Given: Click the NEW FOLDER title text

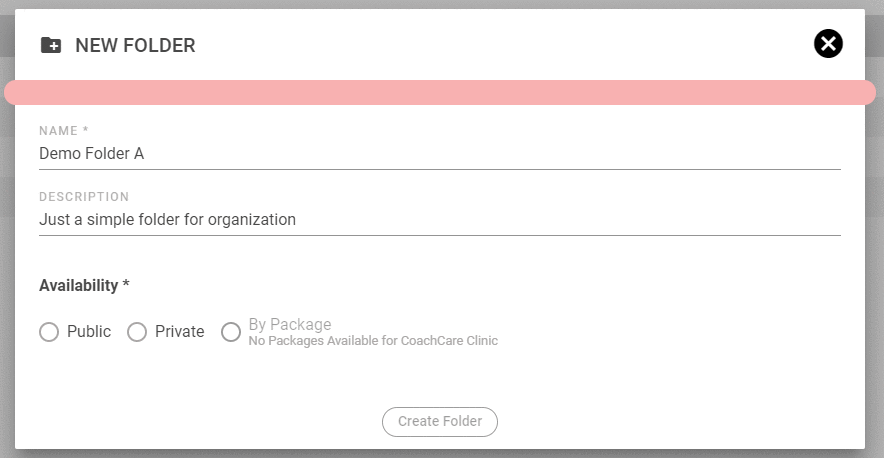Looking at the screenshot, I should click(135, 45).
